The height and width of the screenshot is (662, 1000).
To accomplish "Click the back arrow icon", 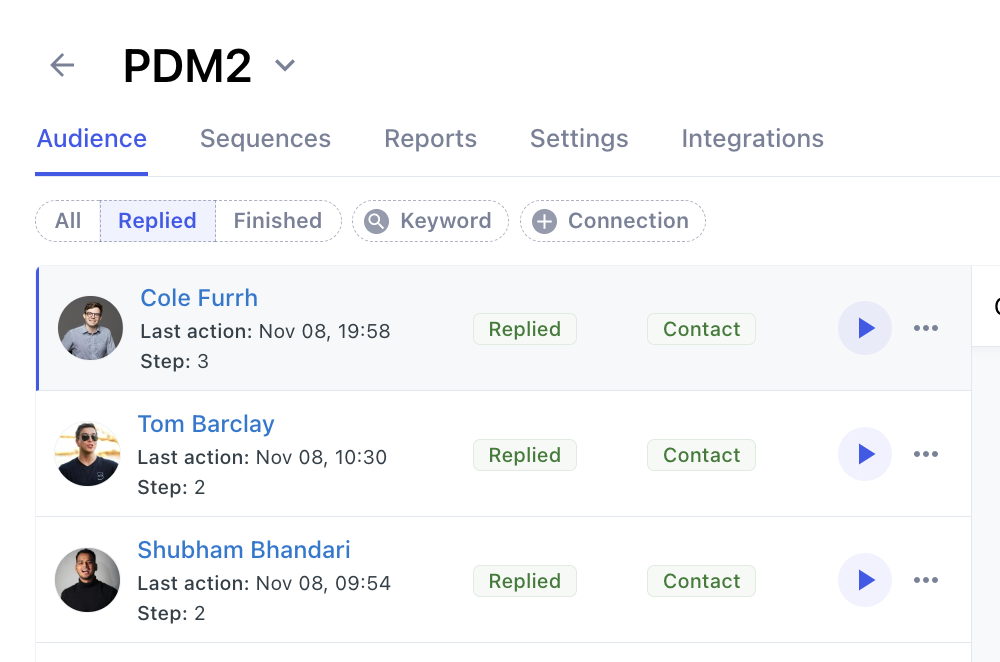I will [62, 66].
